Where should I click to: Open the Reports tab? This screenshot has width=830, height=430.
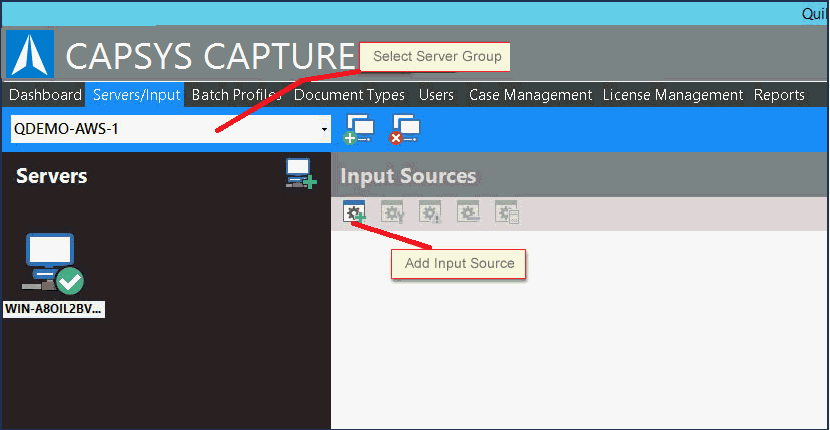pos(779,95)
